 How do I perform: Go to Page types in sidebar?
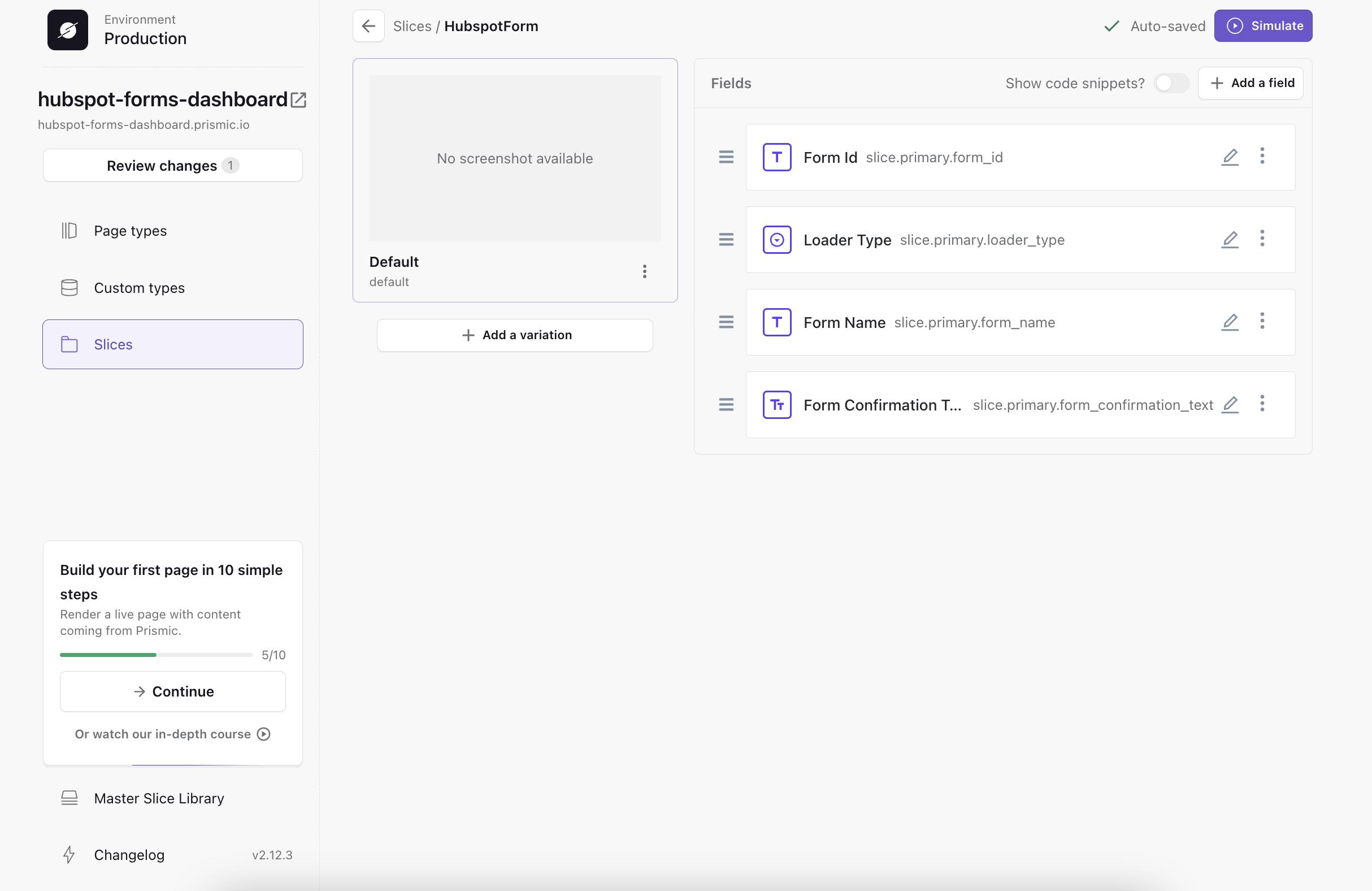[x=131, y=231]
